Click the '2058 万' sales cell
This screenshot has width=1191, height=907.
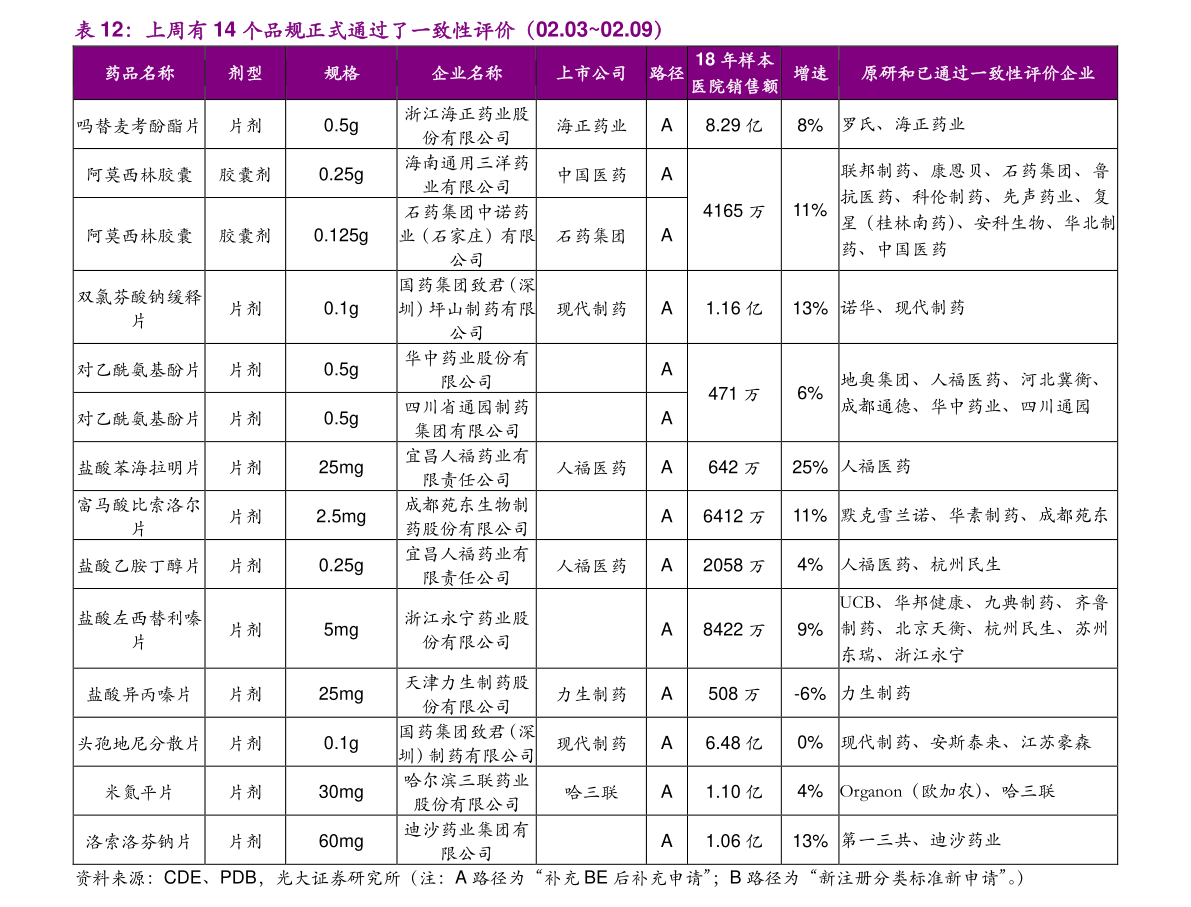[734, 565]
